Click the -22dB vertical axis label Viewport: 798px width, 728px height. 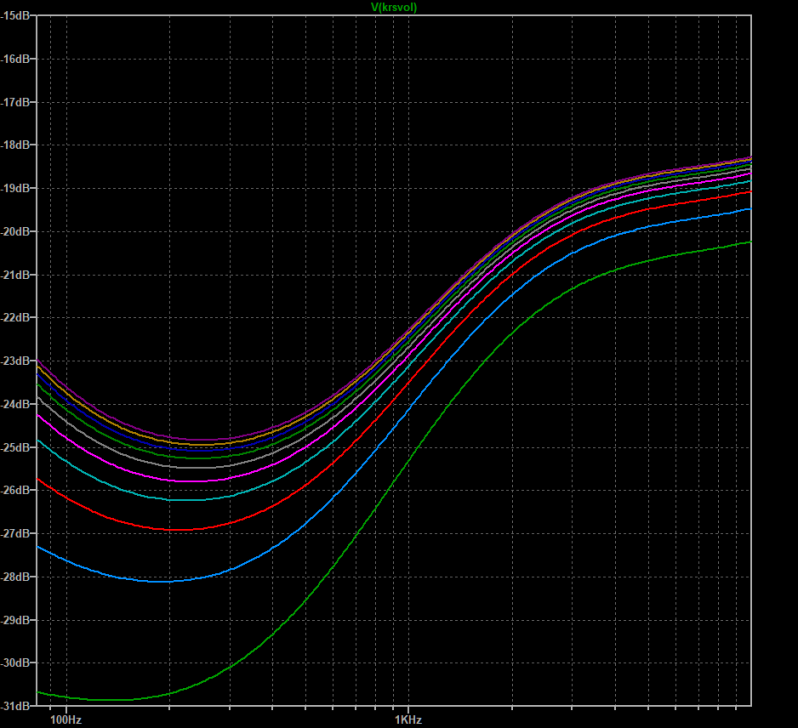[20, 318]
